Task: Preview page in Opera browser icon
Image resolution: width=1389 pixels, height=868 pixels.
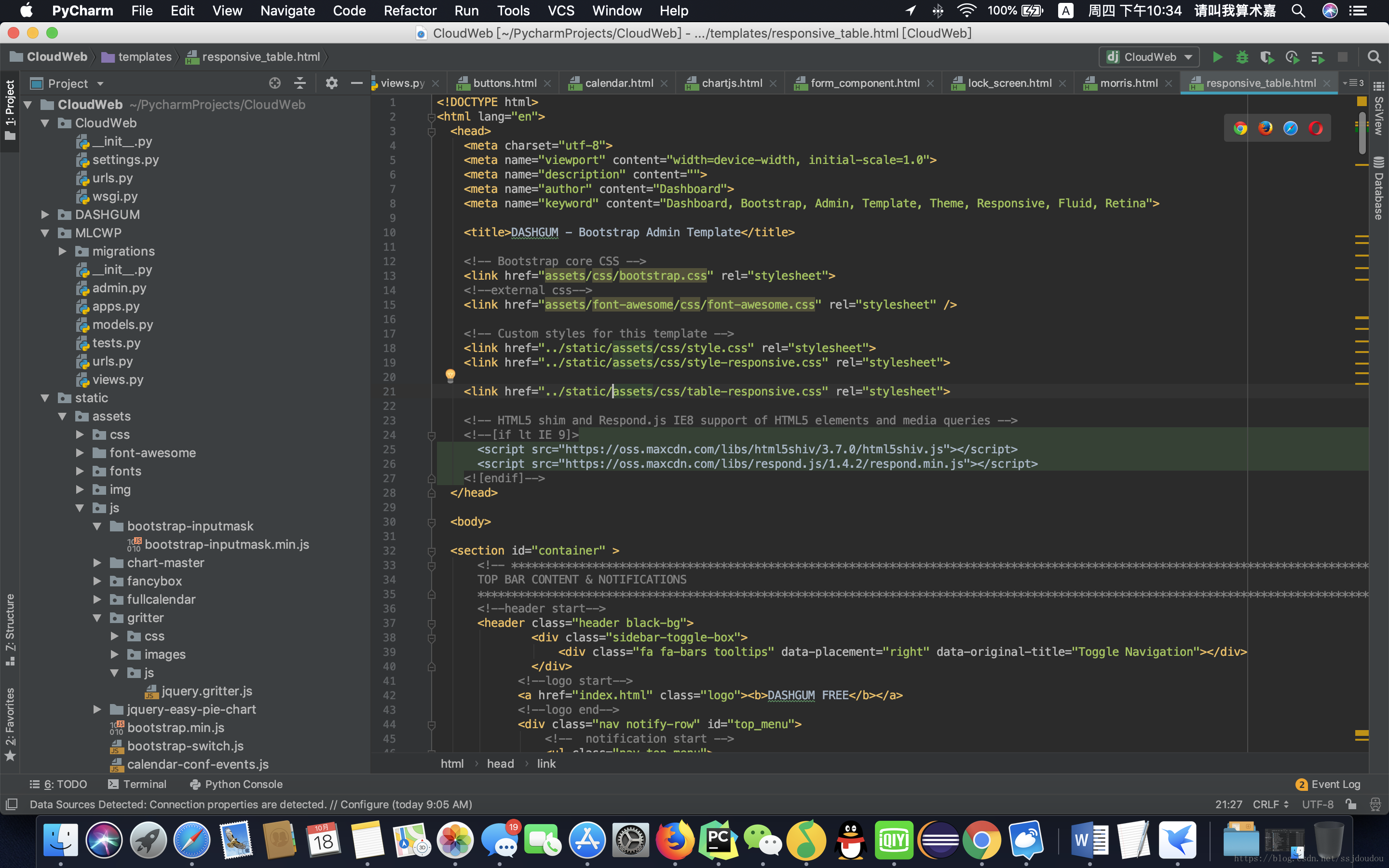Action: pos(1316,128)
